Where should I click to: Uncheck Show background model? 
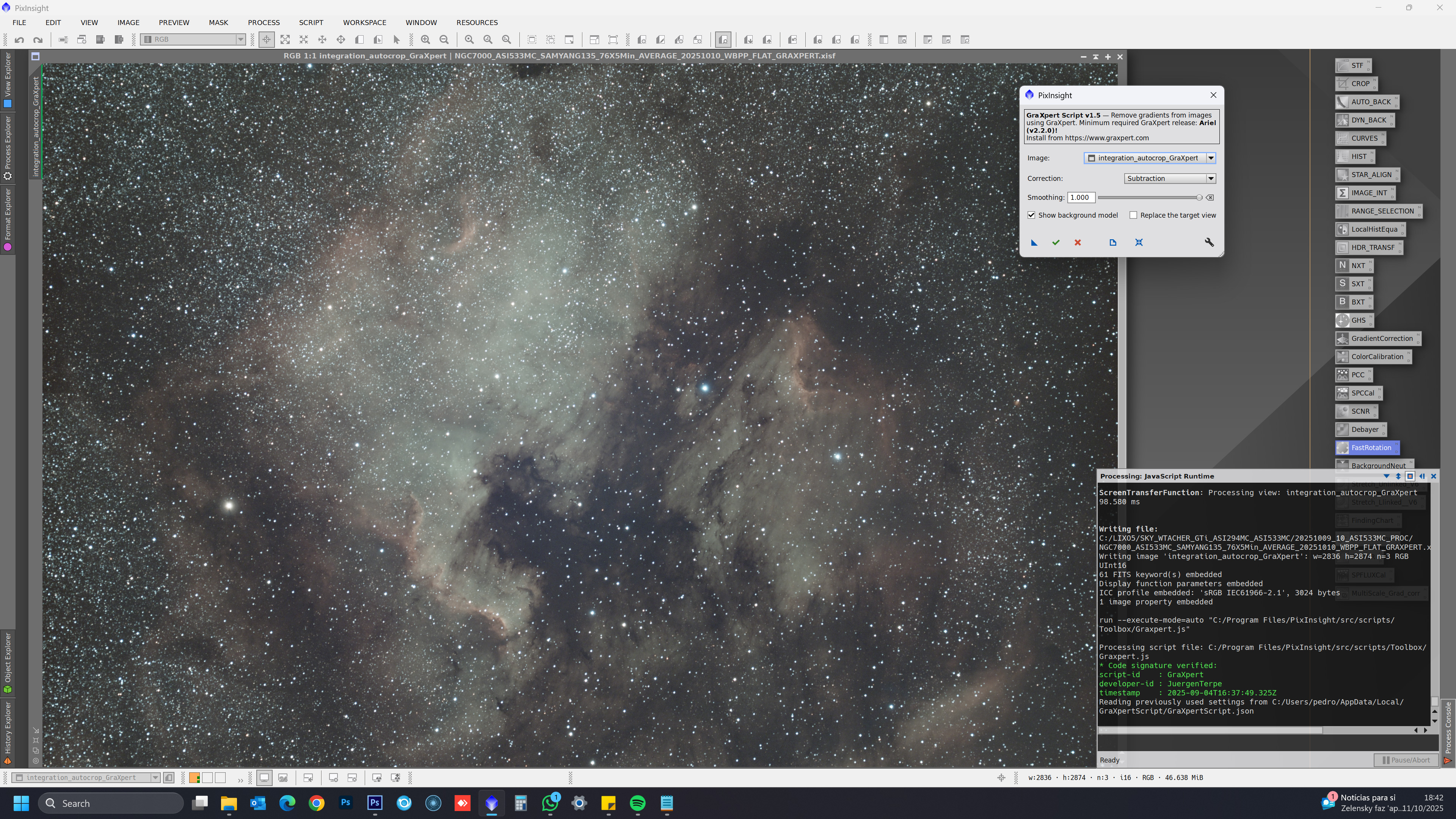pyautogui.click(x=1031, y=215)
